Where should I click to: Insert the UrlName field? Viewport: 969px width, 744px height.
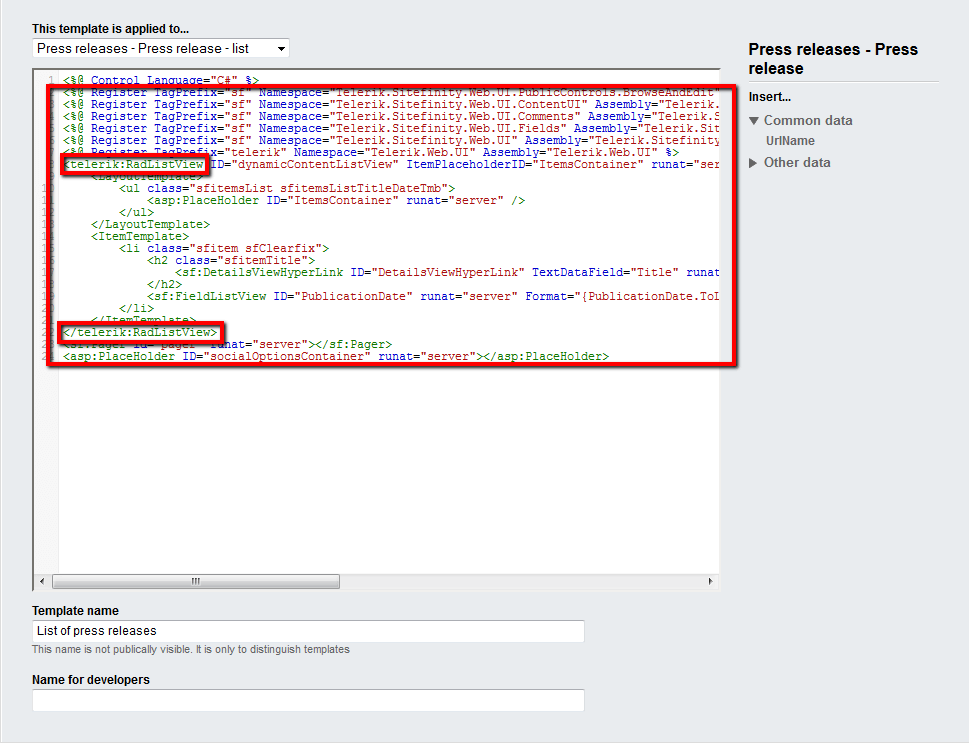tap(790, 141)
